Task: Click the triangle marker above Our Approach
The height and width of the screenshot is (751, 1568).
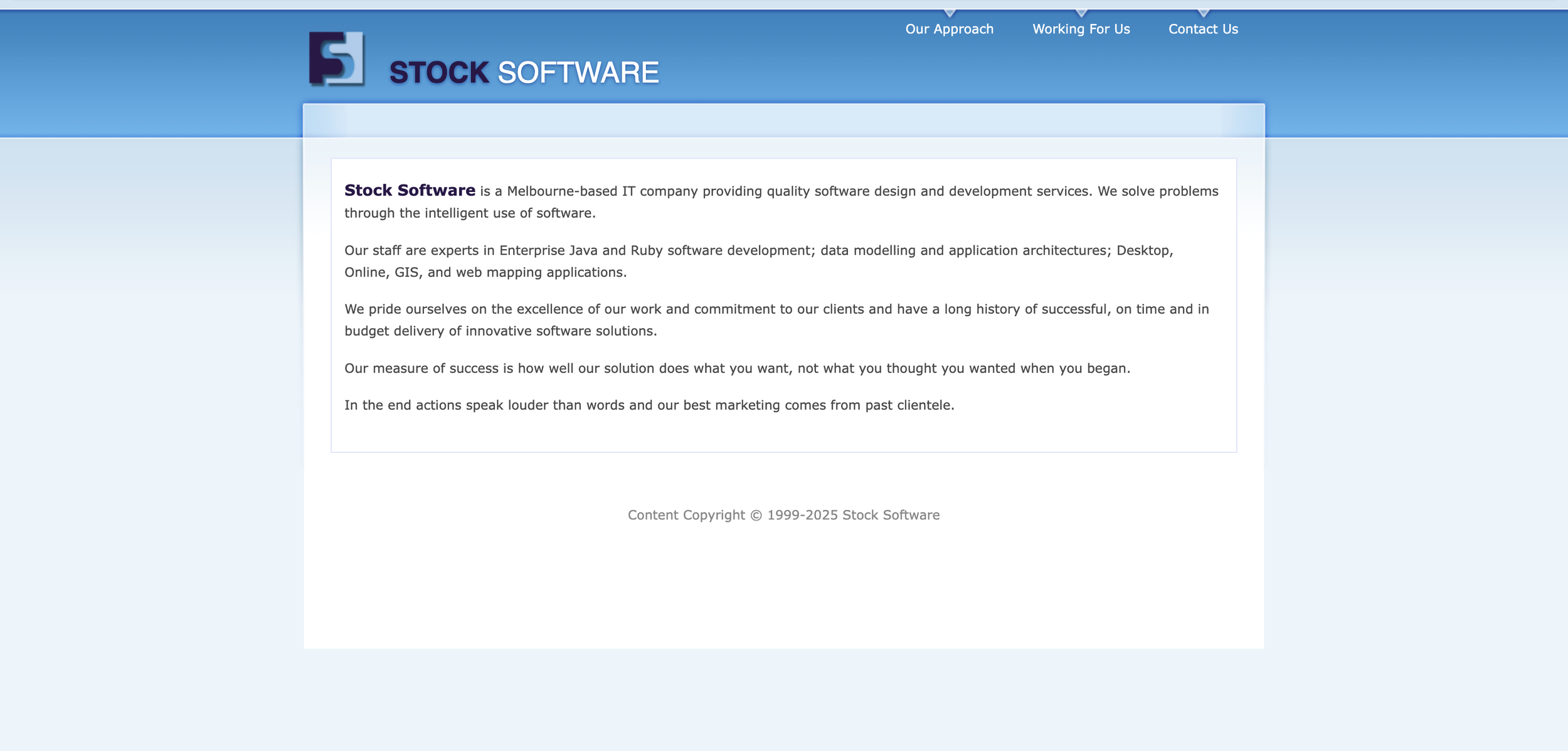Action: (x=949, y=13)
